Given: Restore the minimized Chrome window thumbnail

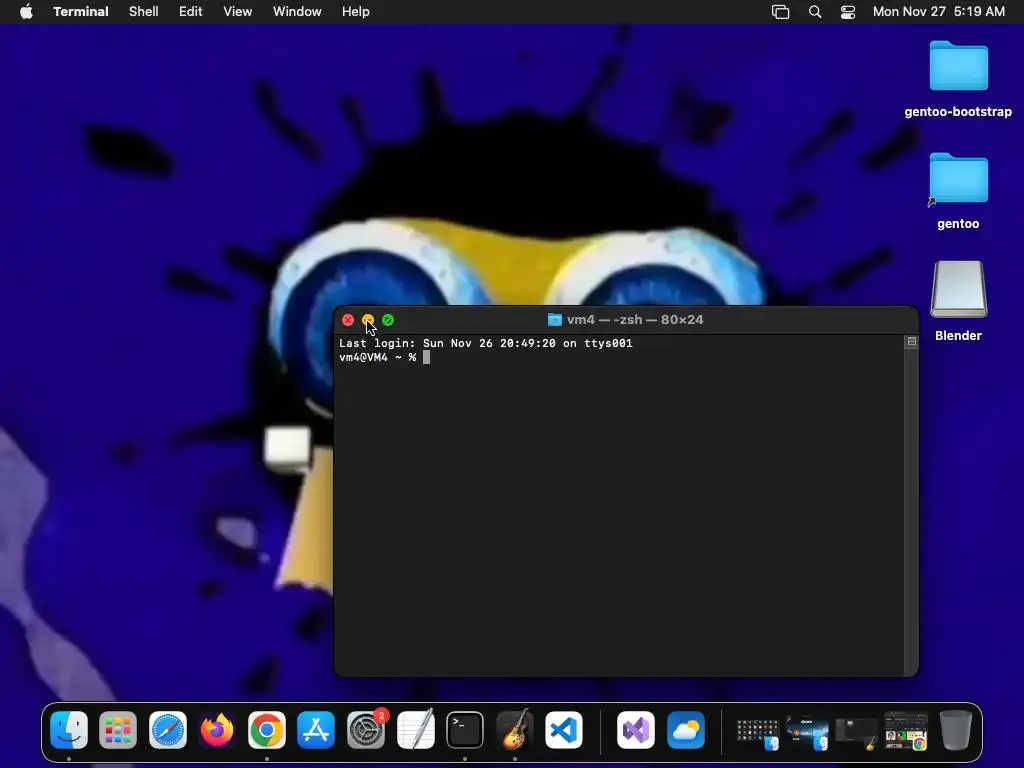Looking at the screenshot, I should coord(906,731).
